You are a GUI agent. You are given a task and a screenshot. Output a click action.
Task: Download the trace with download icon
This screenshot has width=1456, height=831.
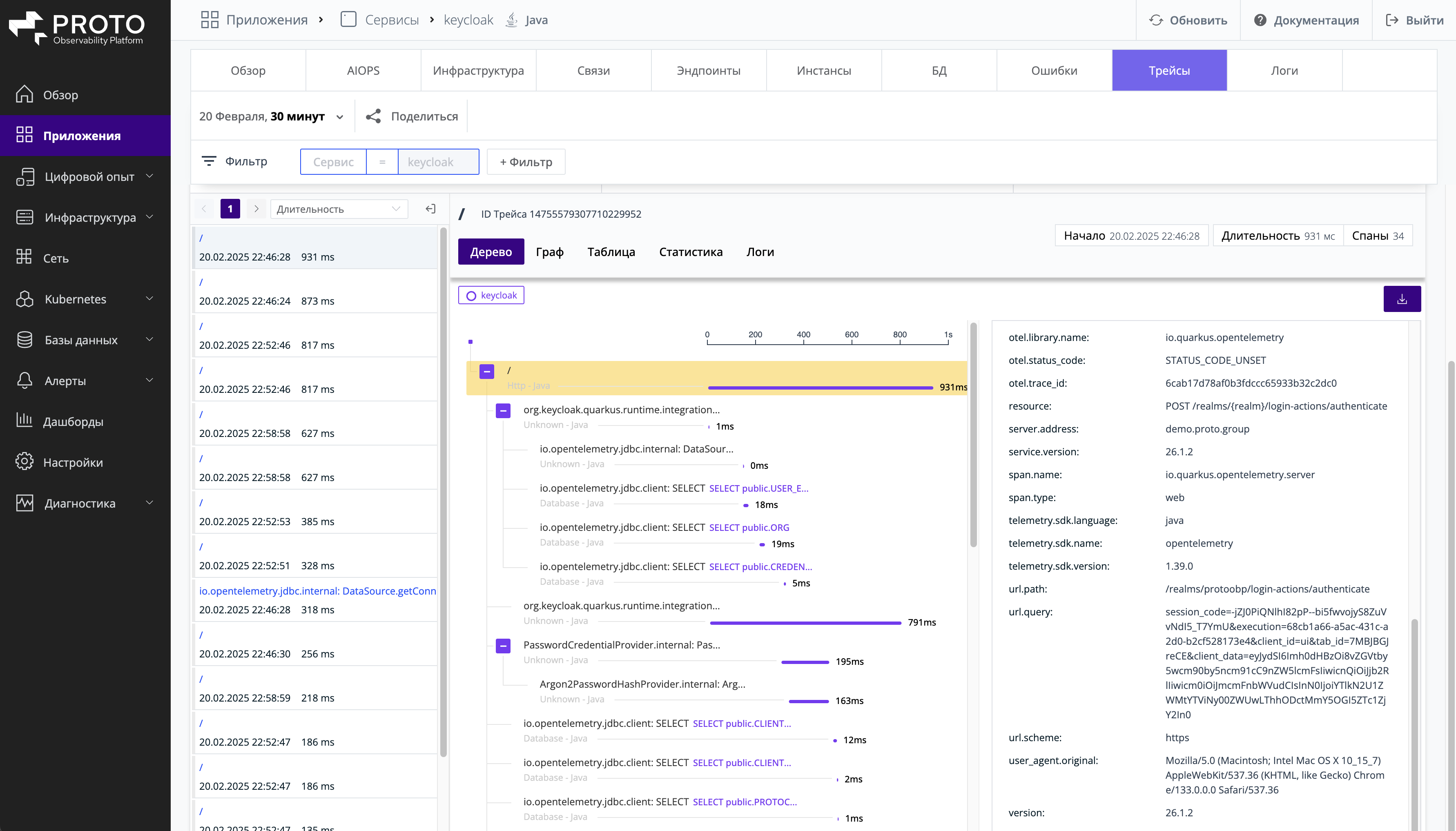click(1402, 299)
